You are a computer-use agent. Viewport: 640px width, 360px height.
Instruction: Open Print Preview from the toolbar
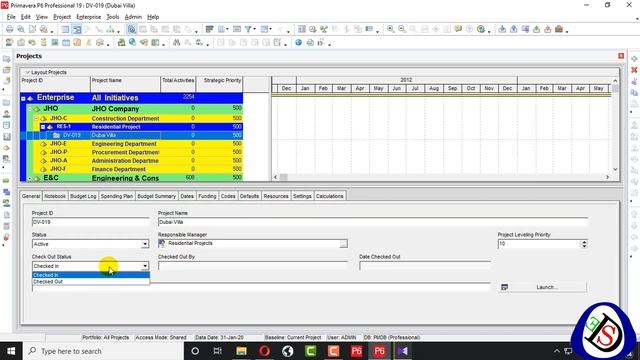tap(21, 29)
